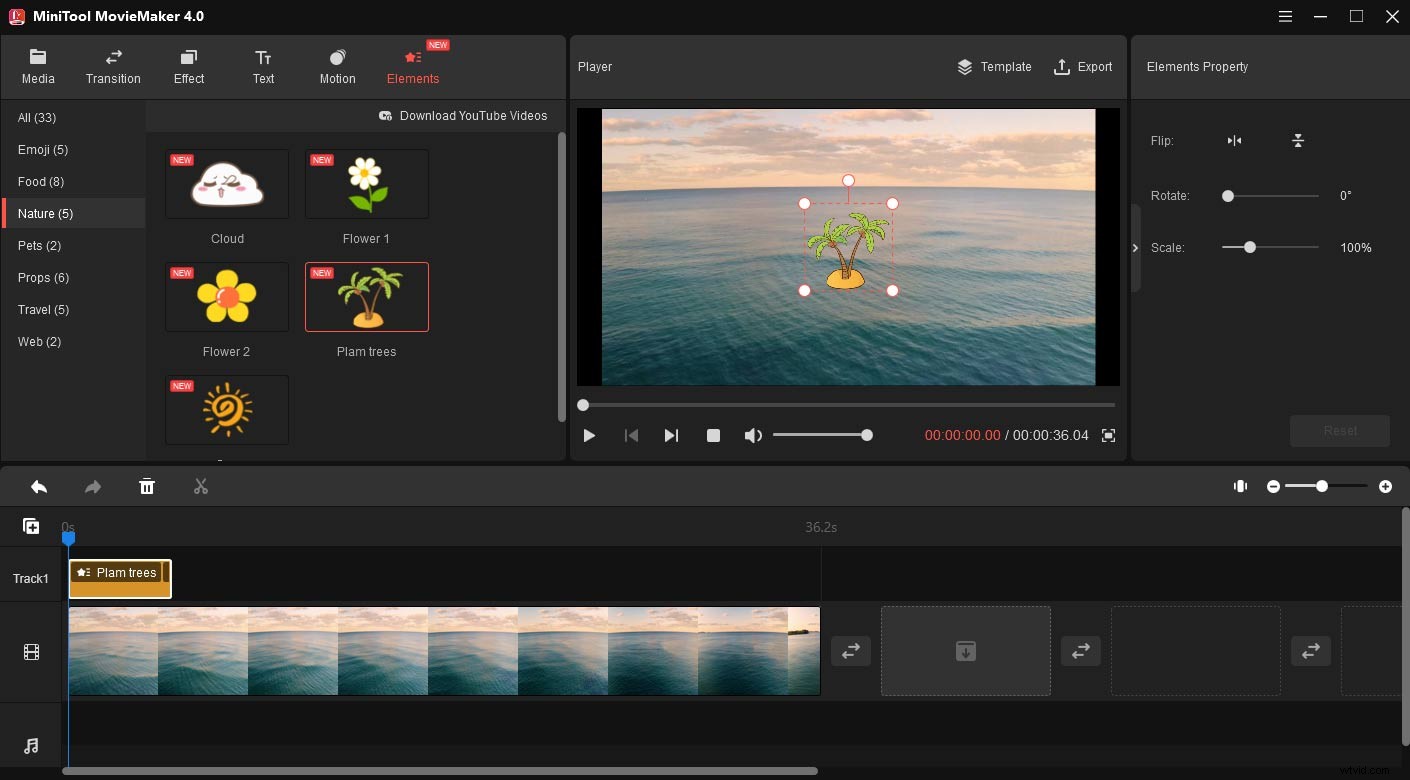The image size is (1410, 780).
Task: Select the Plam trees clip on Track1
Action: coord(119,578)
